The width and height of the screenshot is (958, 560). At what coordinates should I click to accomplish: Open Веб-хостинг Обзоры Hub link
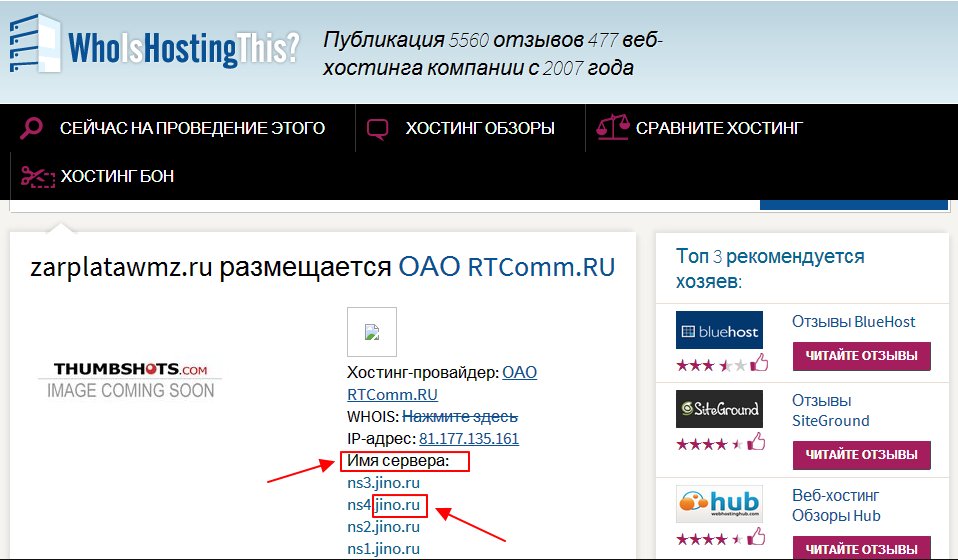[836, 506]
